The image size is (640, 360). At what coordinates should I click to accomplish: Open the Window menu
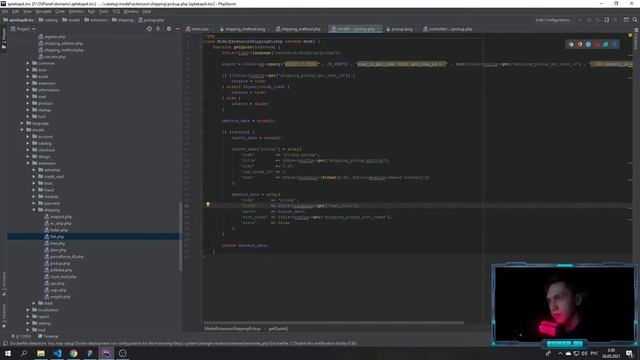pyautogui.click(x=131, y=12)
